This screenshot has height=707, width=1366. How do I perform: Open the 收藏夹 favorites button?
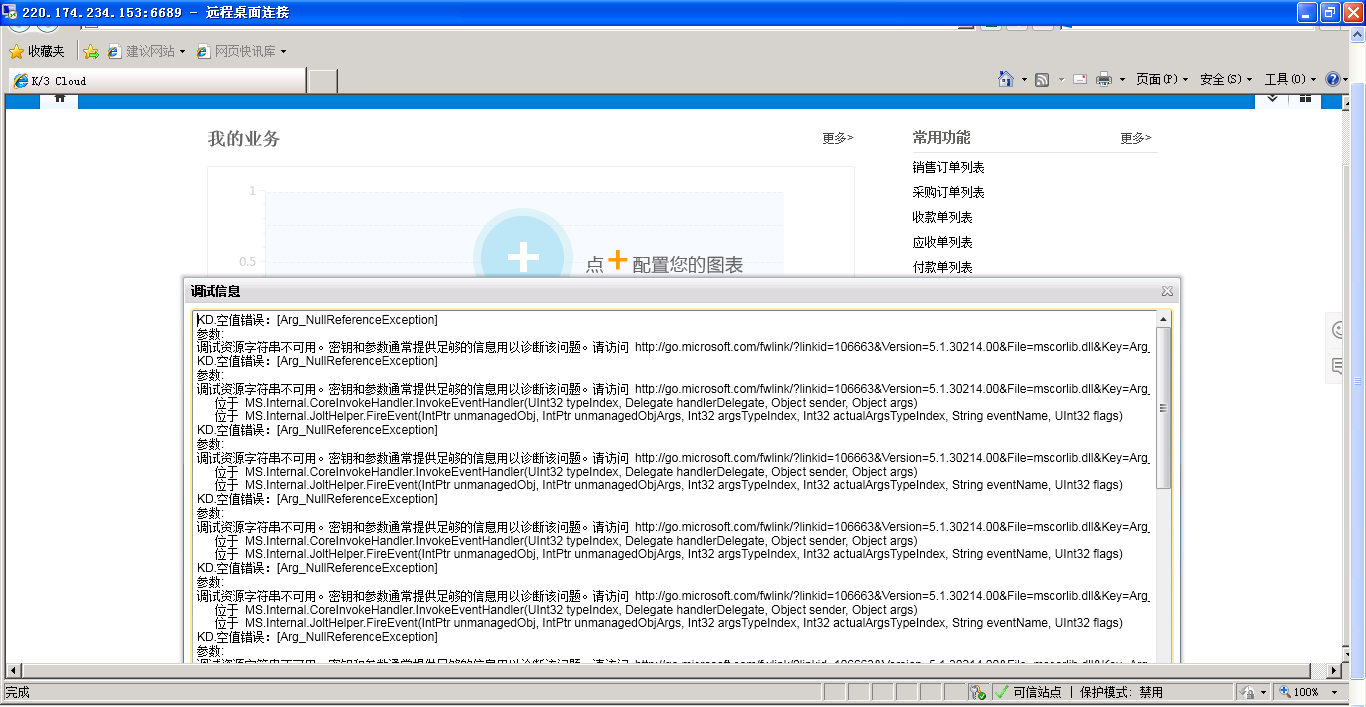coord(37,51)
